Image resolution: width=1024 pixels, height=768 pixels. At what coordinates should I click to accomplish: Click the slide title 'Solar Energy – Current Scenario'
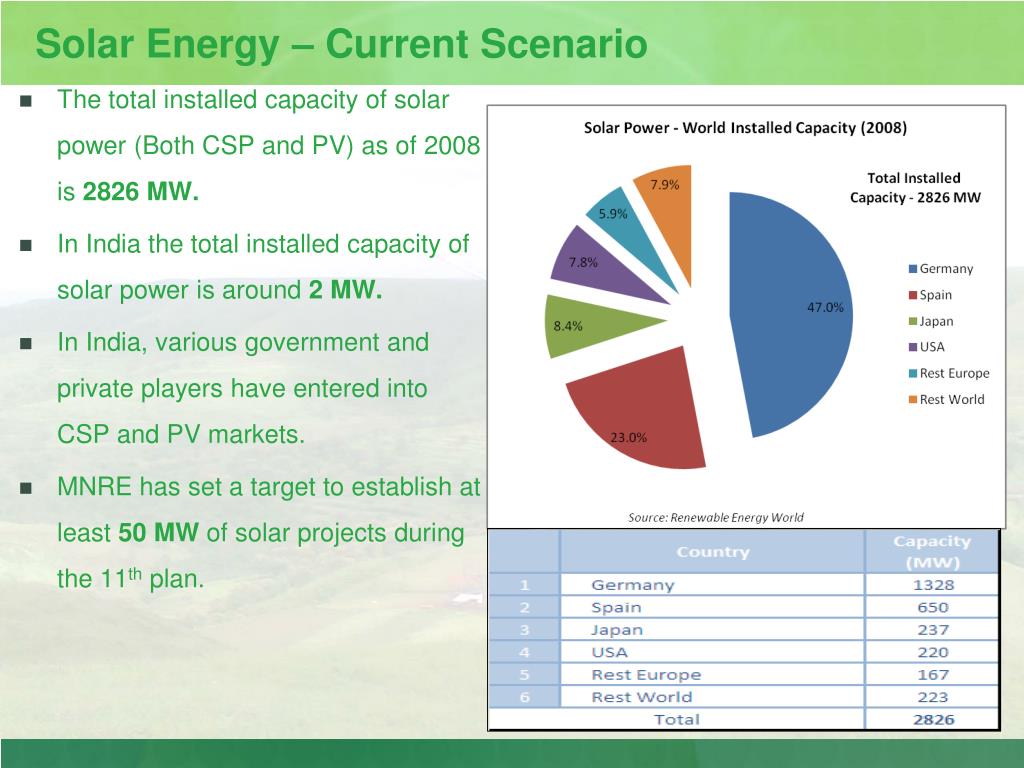click(x=342, y=44)
